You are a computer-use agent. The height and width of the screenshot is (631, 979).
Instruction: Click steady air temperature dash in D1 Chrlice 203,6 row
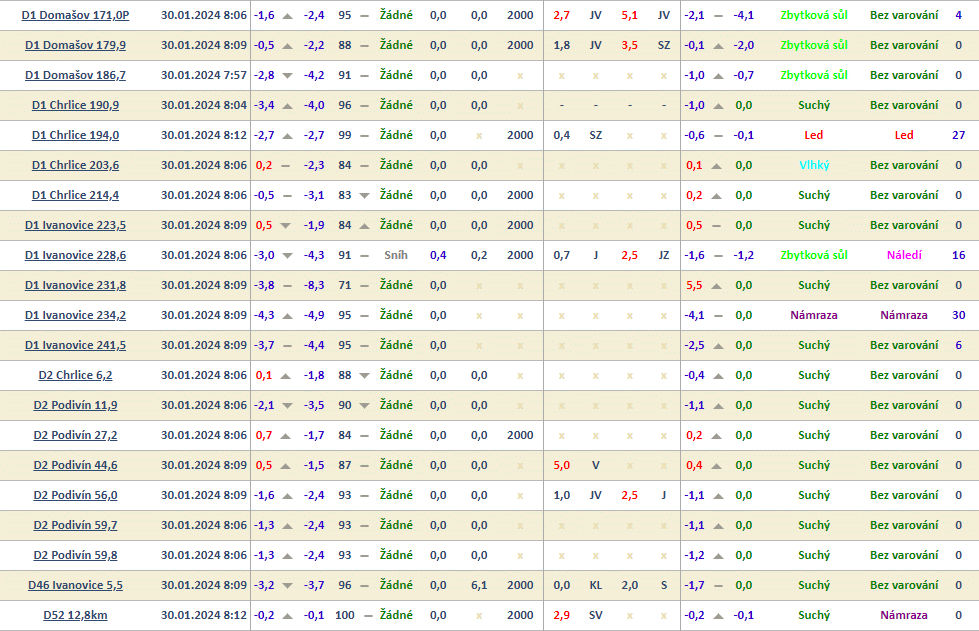[288, 166]
